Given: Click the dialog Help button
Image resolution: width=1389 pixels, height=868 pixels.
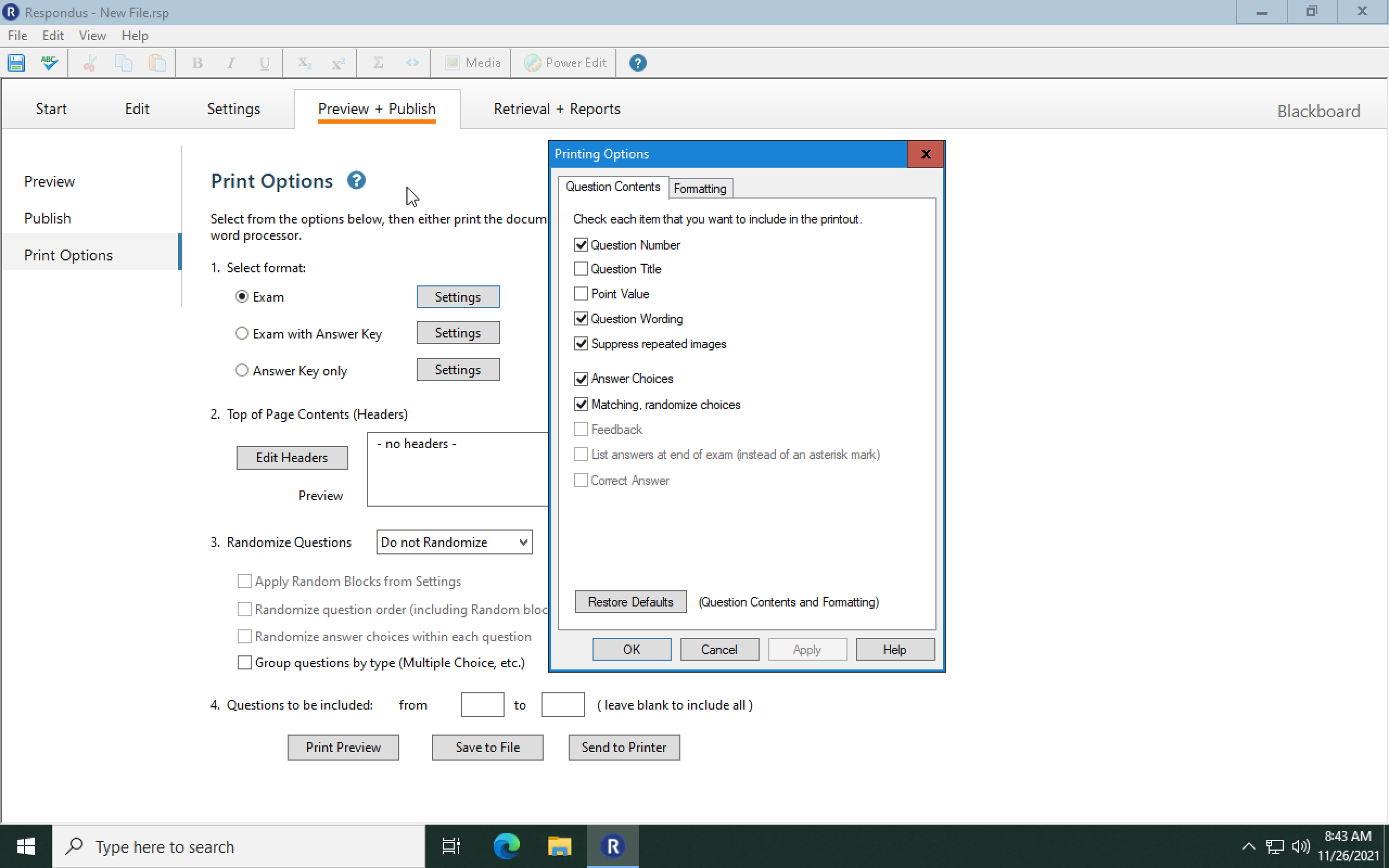Looking at the screenshot, I should pos(895,649).
